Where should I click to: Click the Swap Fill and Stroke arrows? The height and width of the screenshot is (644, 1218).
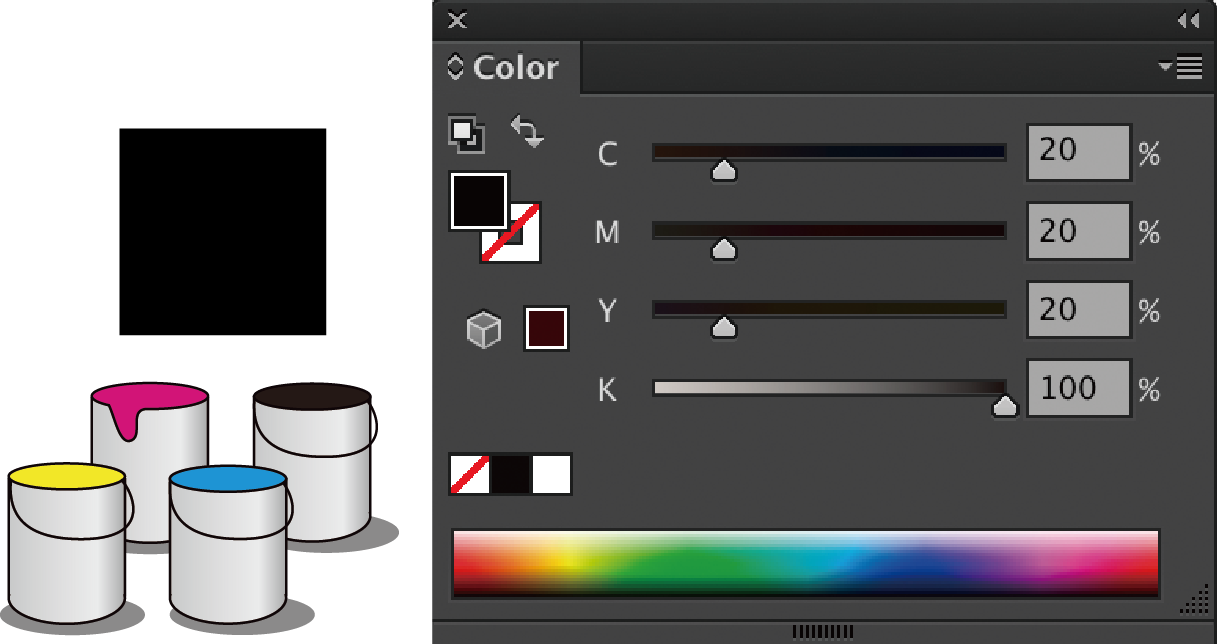[527, 132]
